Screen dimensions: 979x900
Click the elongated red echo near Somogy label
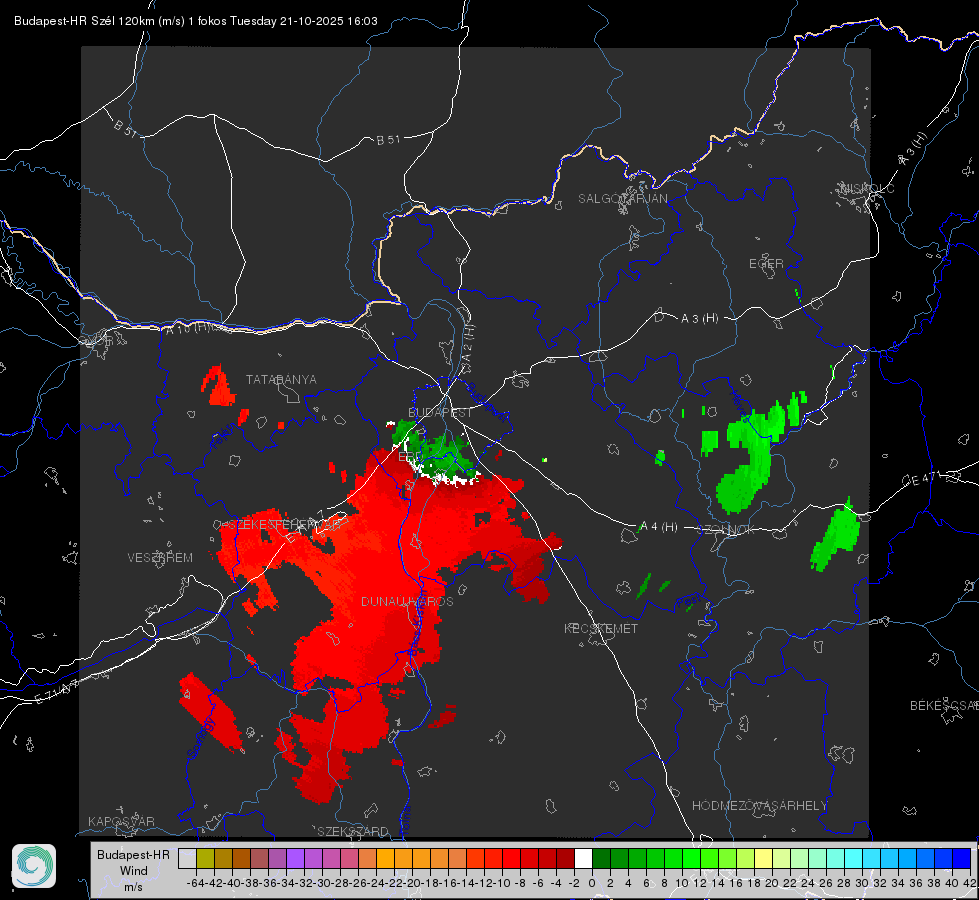pos(210,712)
